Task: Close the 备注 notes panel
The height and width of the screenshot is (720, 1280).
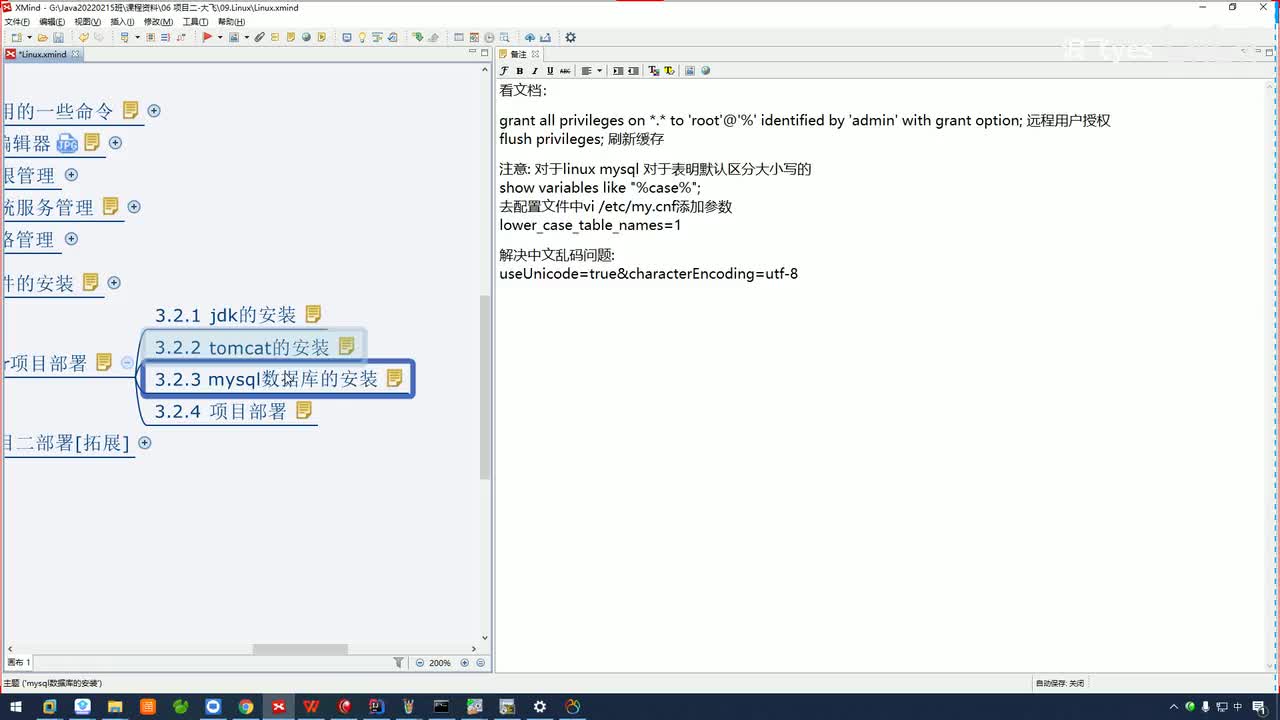Action: (x=535, y=54)
